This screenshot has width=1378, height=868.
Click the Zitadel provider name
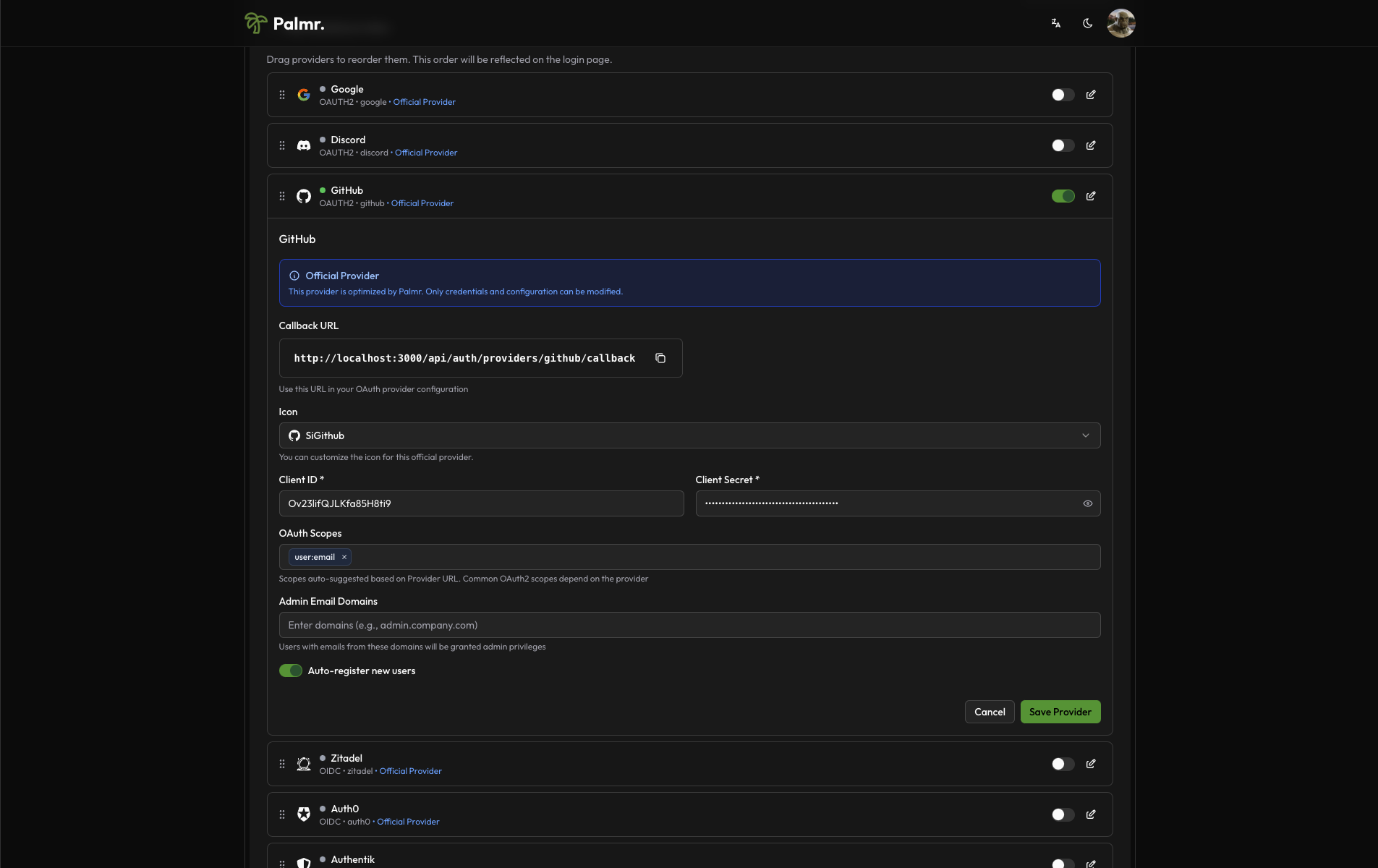pyautogui.click(x=346, y=758)
